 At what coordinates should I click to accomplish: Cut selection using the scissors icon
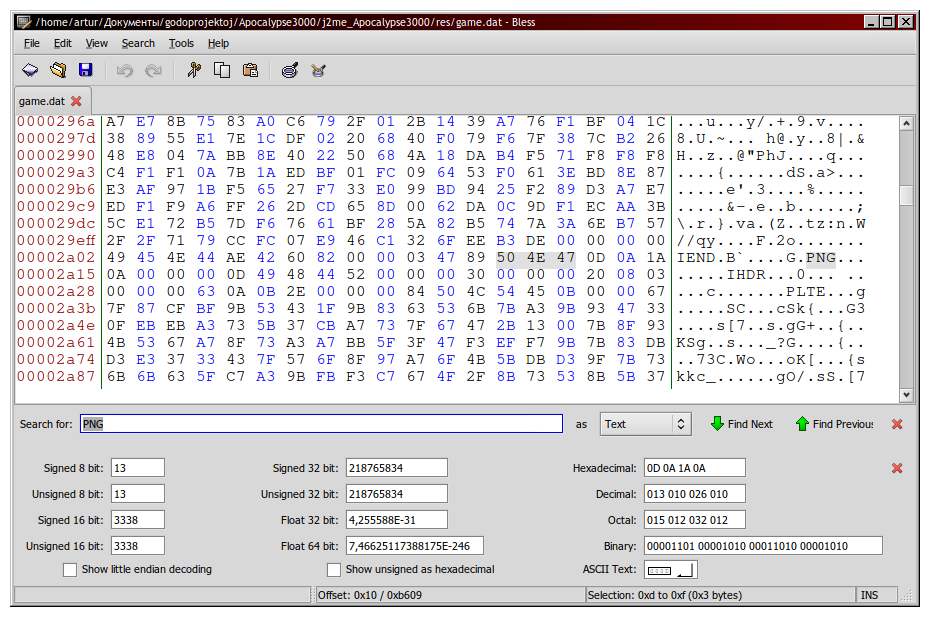(x=193, y=71)
